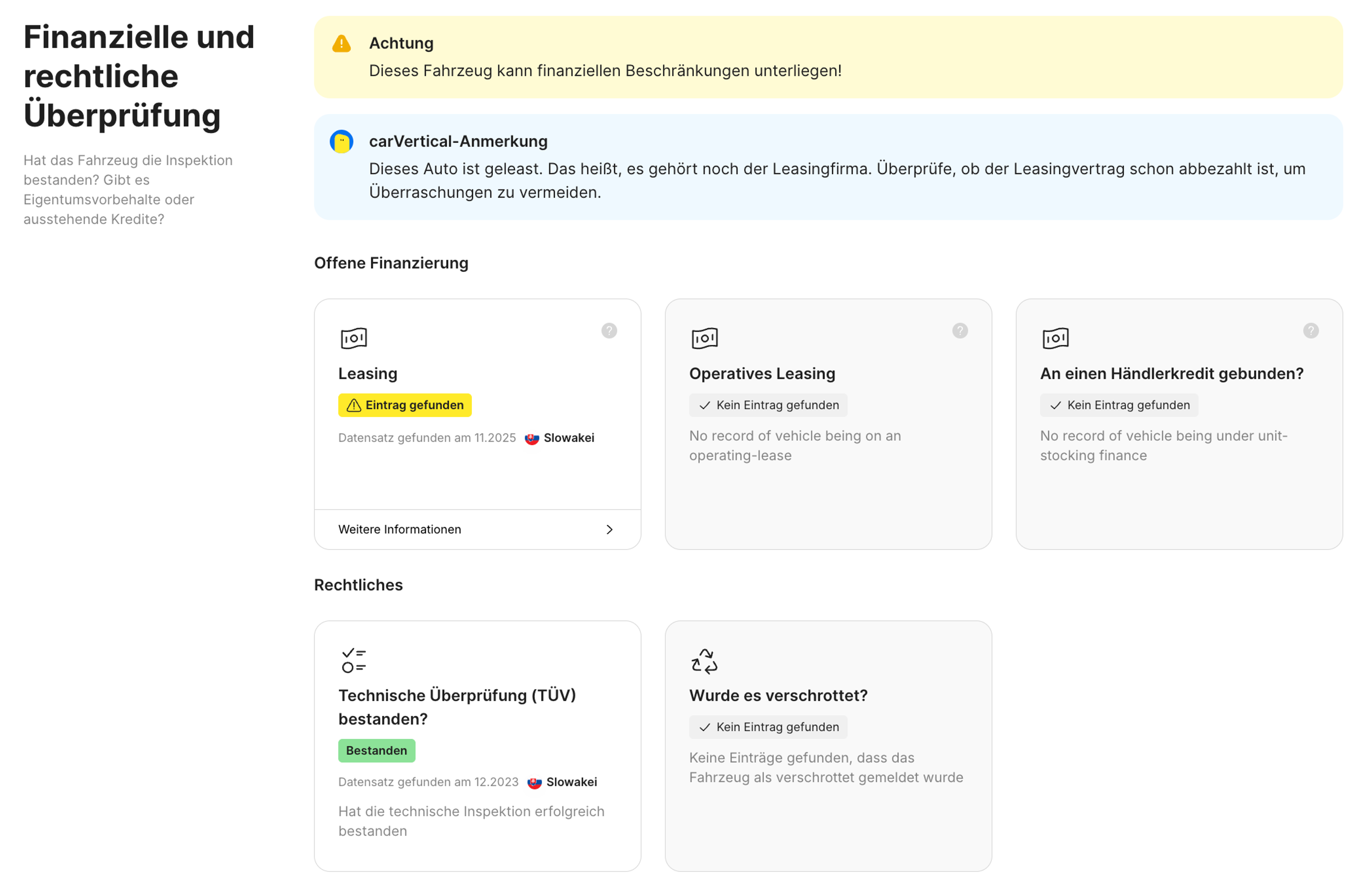
Task: Click the carVertical mascot avatar icon
Action: coord(341,141)
